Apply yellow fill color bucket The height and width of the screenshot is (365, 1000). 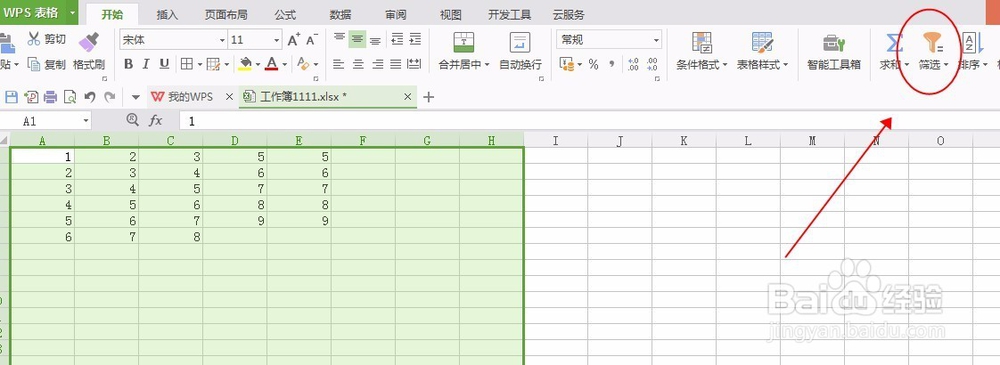pyautogui.click(x=245, y=64)
